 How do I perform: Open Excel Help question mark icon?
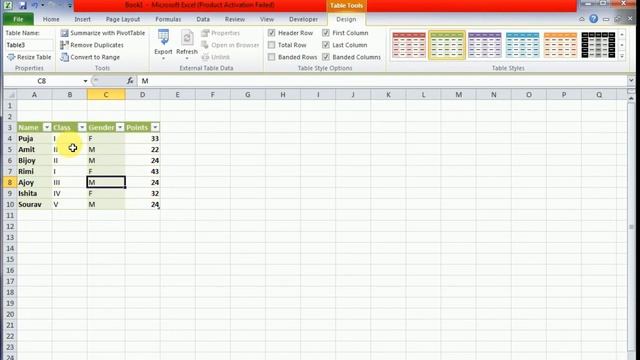click(x=593, y=19)
